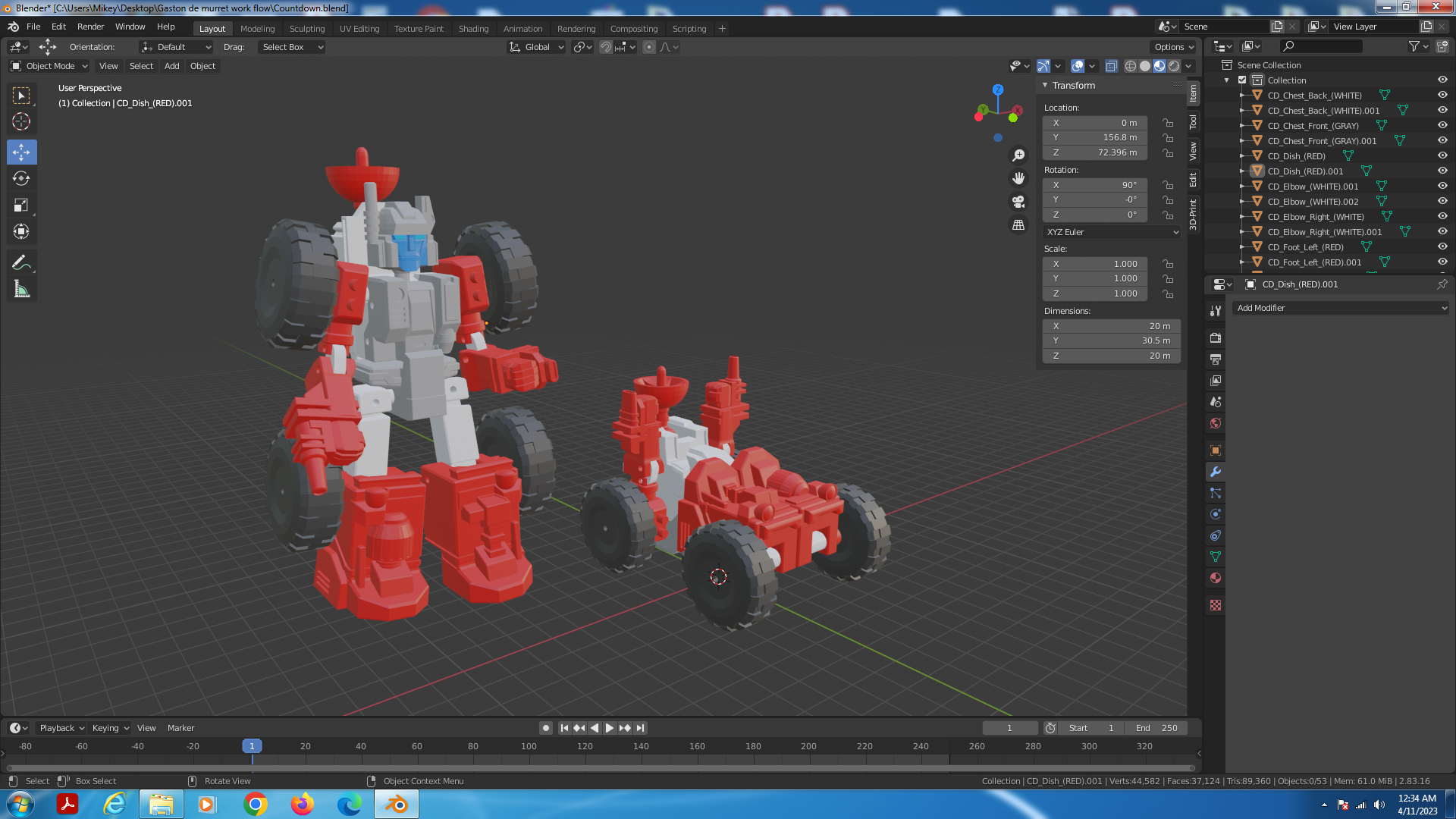Select the Annotate tool

21,262
